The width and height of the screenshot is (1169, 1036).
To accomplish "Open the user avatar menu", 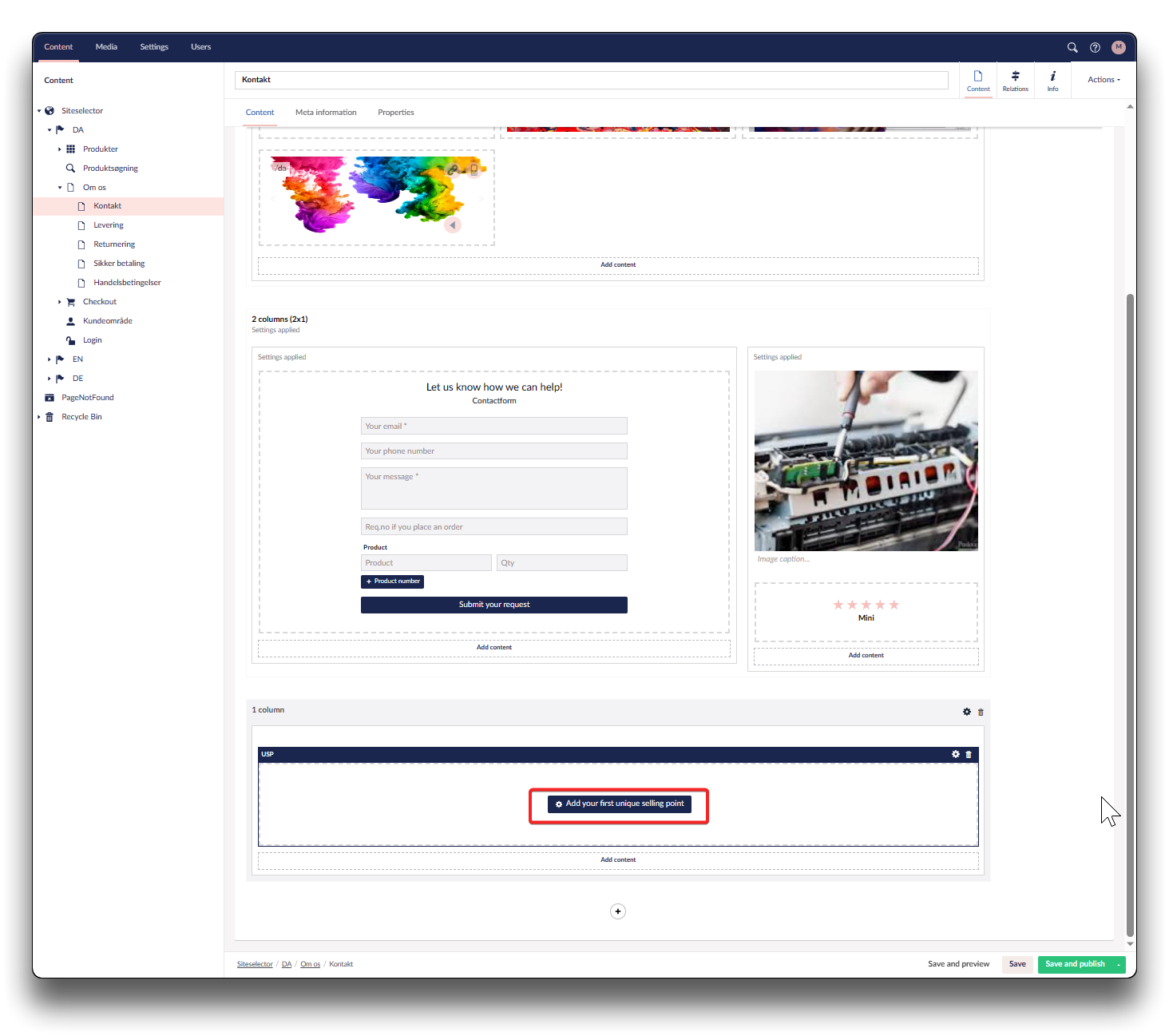I will (1118, 47).
